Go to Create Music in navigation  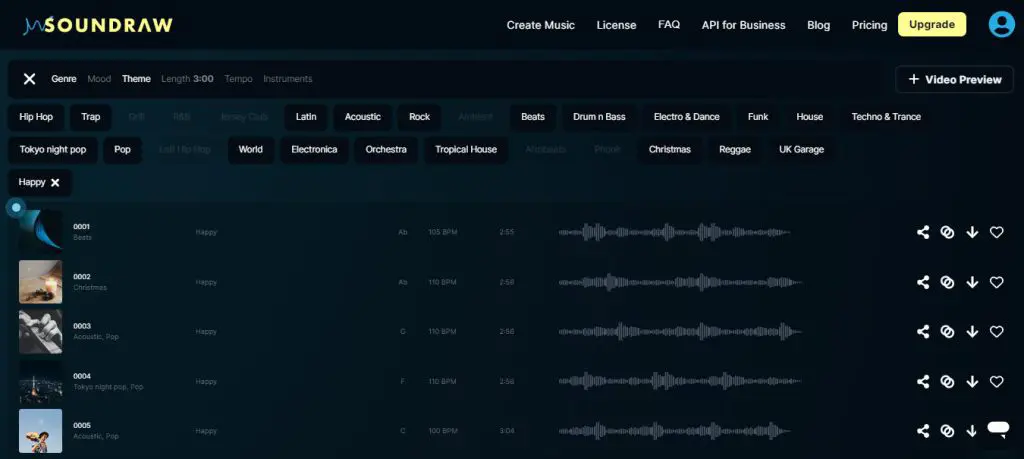coord(540,25)
